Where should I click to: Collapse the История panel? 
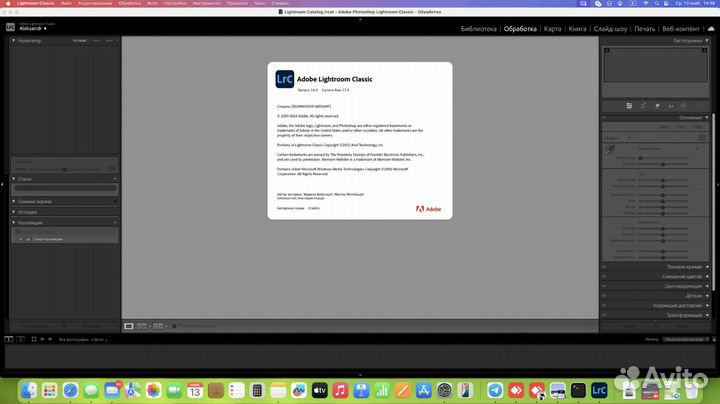point(13,212)
